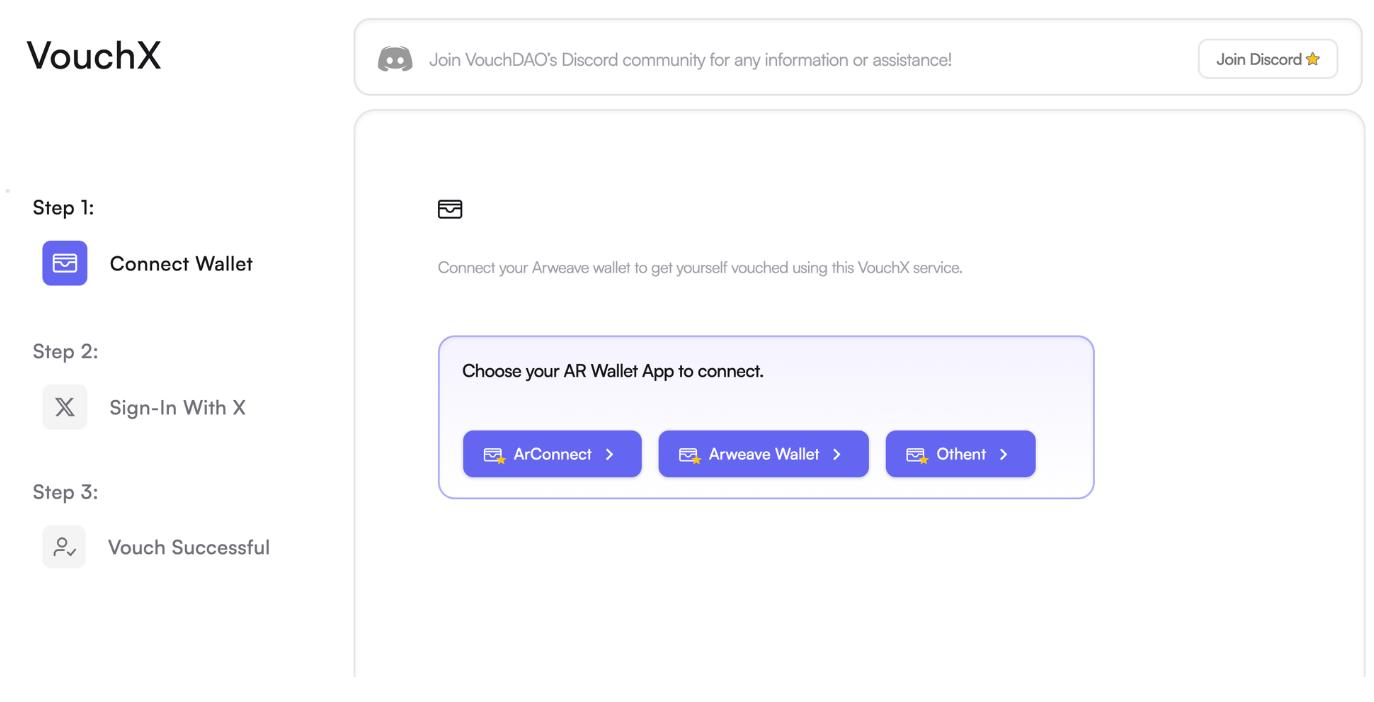Screen dimensions: 1374x702
Task: Connect using the Arweave Wallet button
Action: click(x=763, y=455)
